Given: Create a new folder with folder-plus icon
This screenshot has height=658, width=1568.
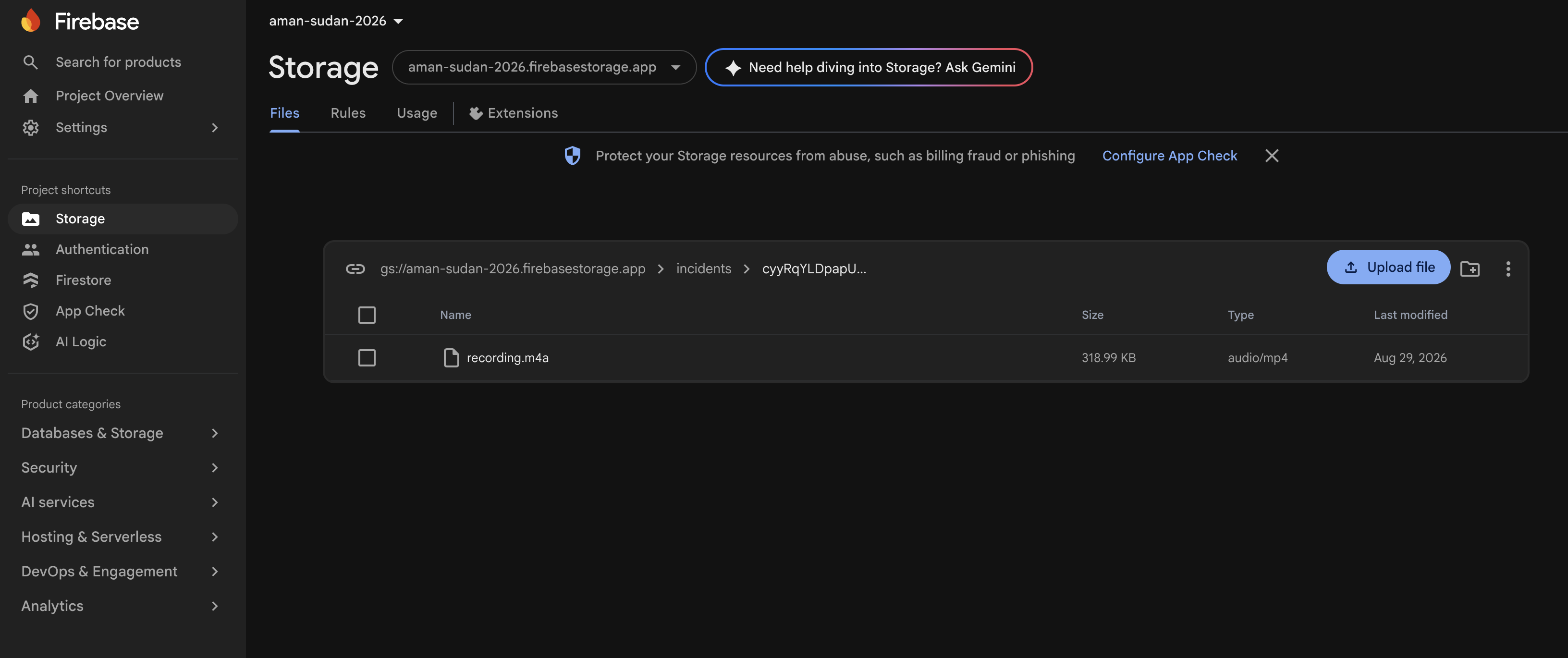Looking at the screenshot, I should pyautogui.click(x=1470, y=268).
